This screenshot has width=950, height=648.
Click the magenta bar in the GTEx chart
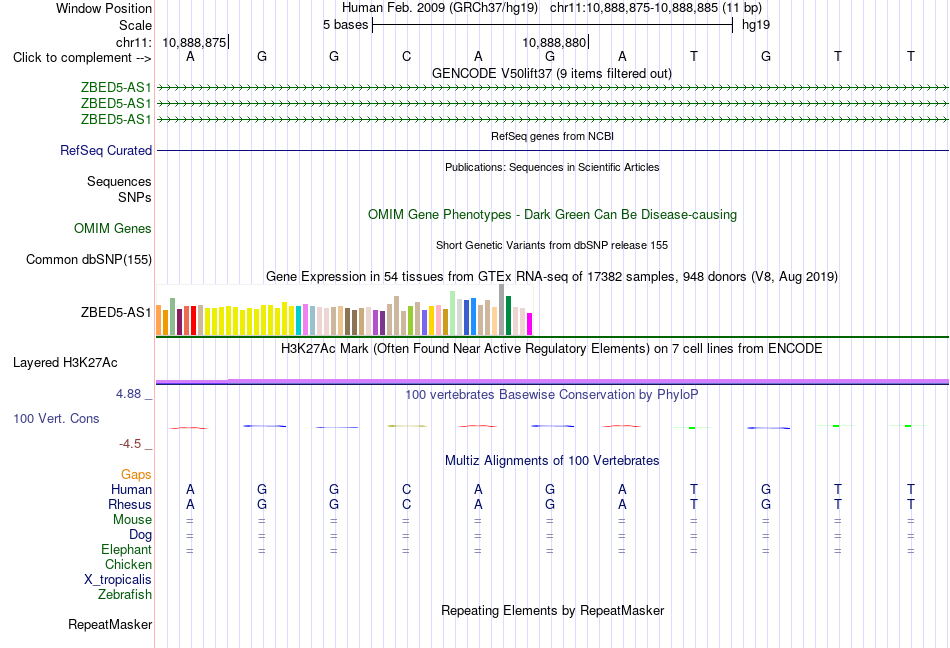530,324
